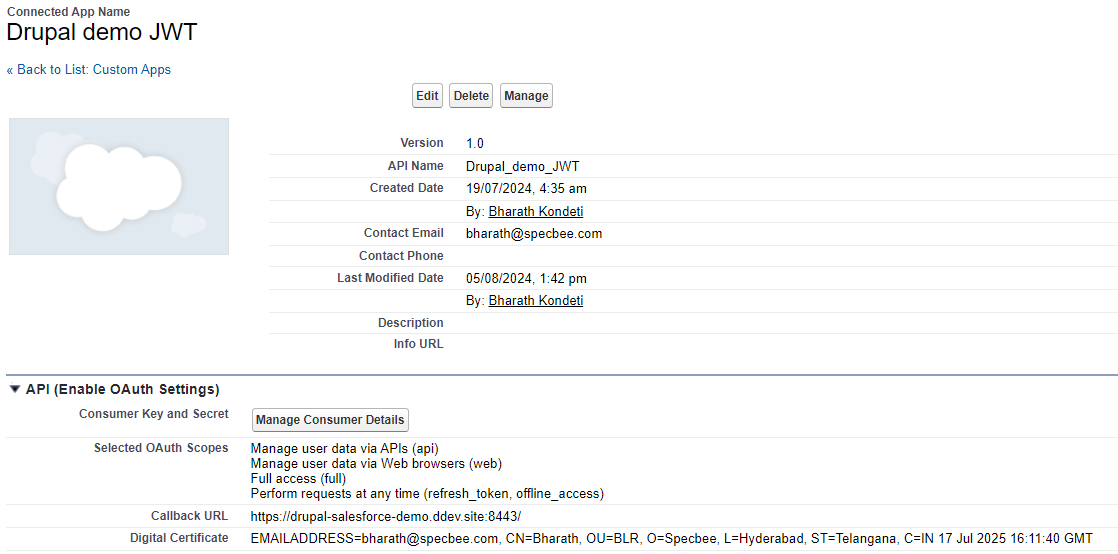Open the Manage button
Image resolution: width=1118 pixels, height=554 pixels.
click(526, 96)
